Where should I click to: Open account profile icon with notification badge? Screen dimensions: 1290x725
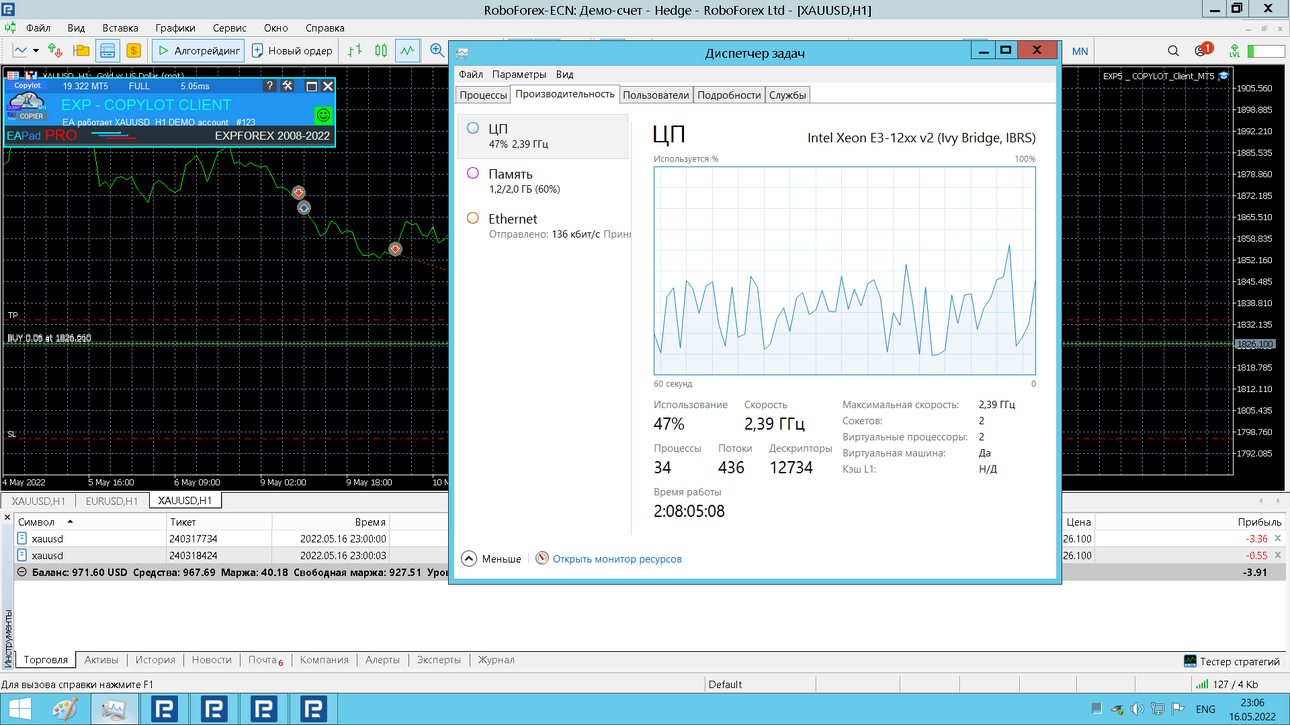pyautogui.click(x=1203, y=50)
